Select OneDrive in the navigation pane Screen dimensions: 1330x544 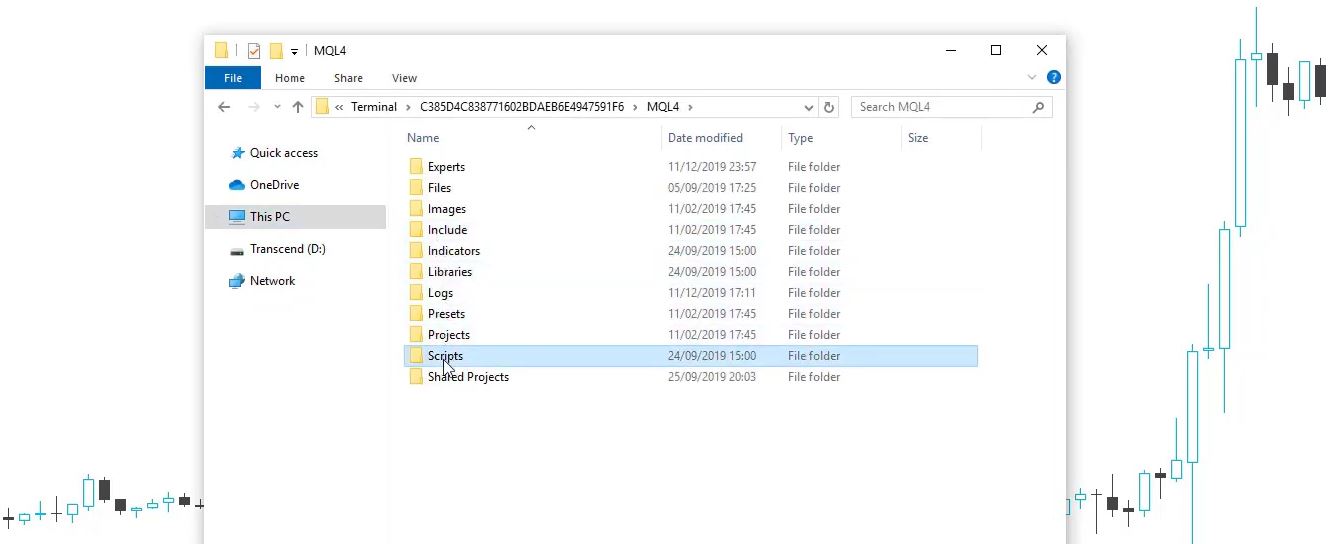(273, 185)
